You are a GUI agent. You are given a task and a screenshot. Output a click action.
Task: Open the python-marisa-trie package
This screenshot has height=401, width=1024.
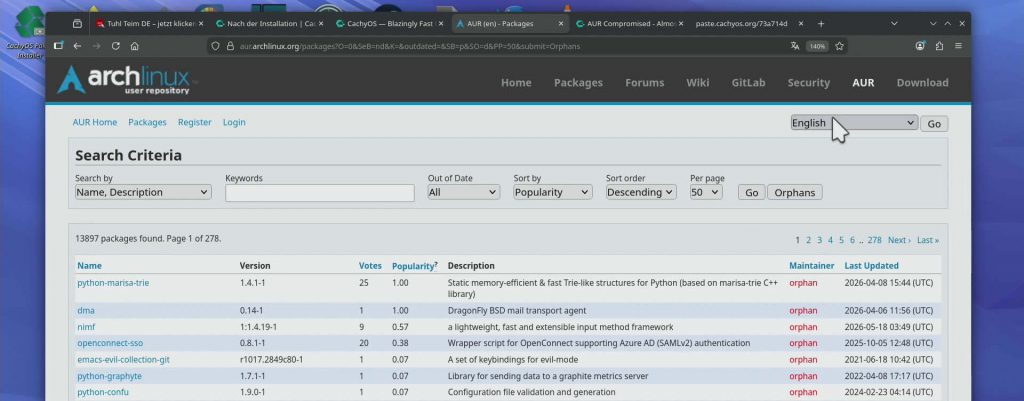[113, 283]
